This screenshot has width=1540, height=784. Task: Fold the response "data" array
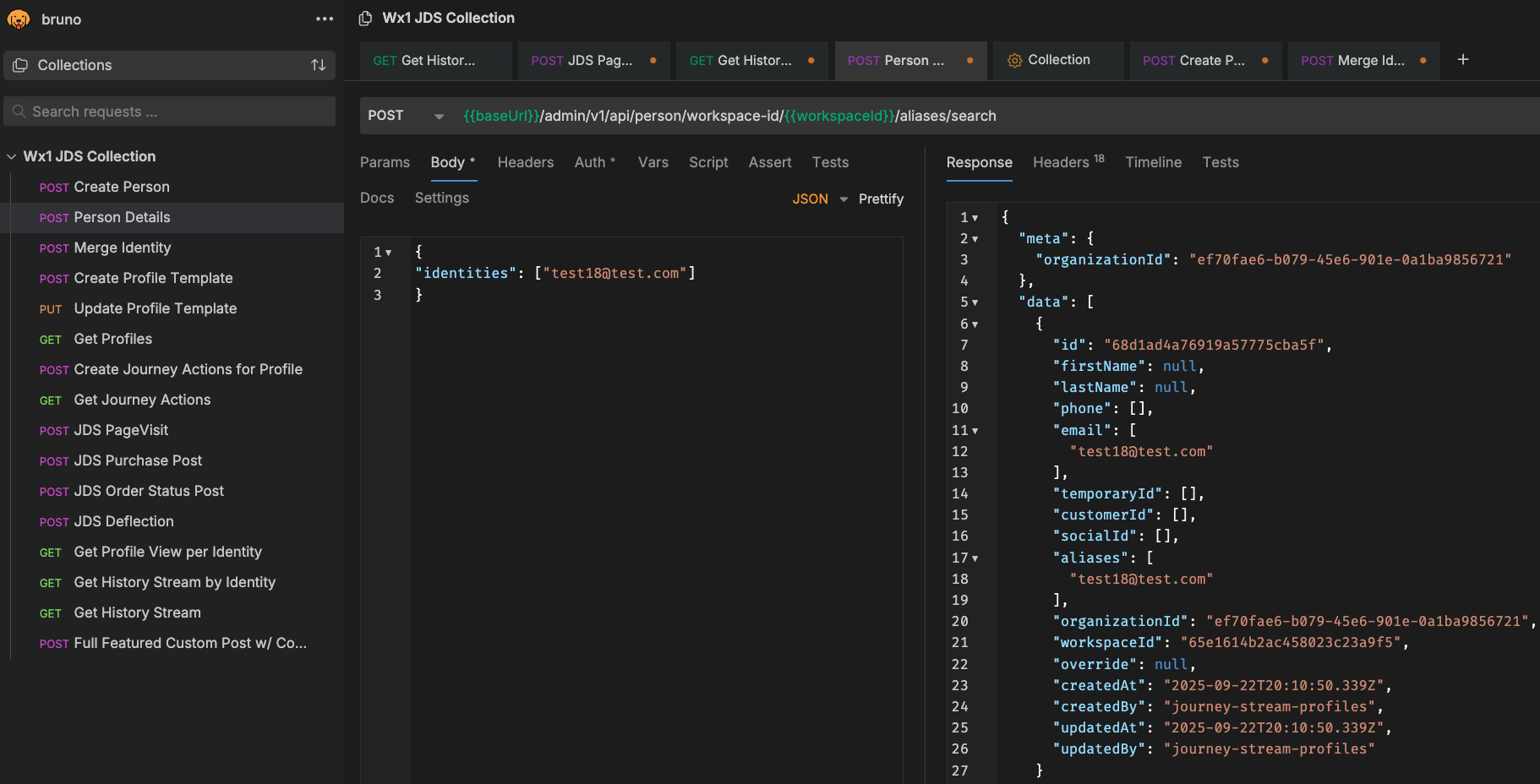tap(975, 302)
